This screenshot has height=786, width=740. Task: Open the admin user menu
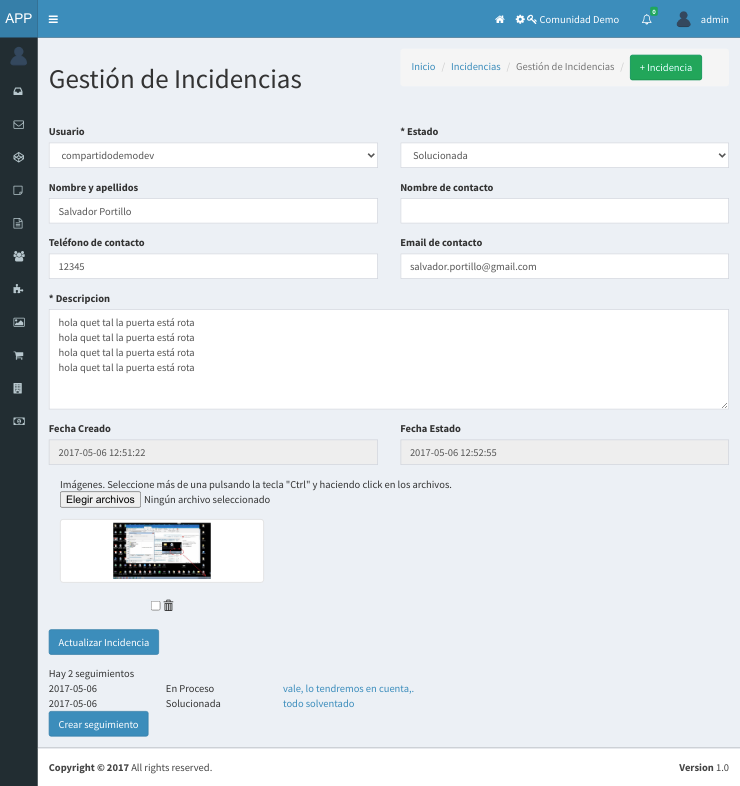[702, 19]
